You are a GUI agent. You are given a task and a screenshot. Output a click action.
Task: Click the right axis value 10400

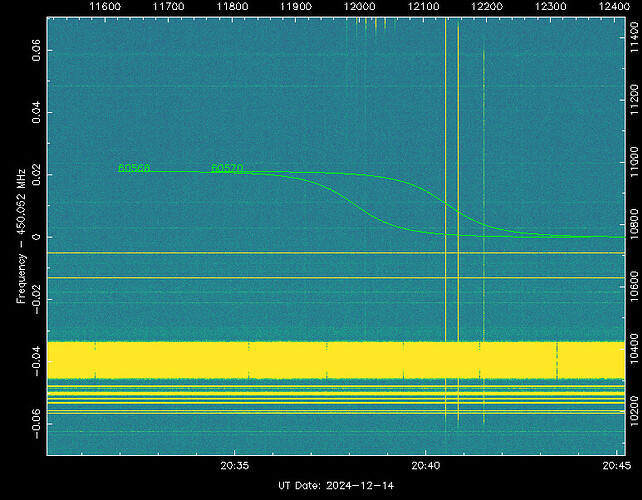pyautogui.click(x=634, y=349)
